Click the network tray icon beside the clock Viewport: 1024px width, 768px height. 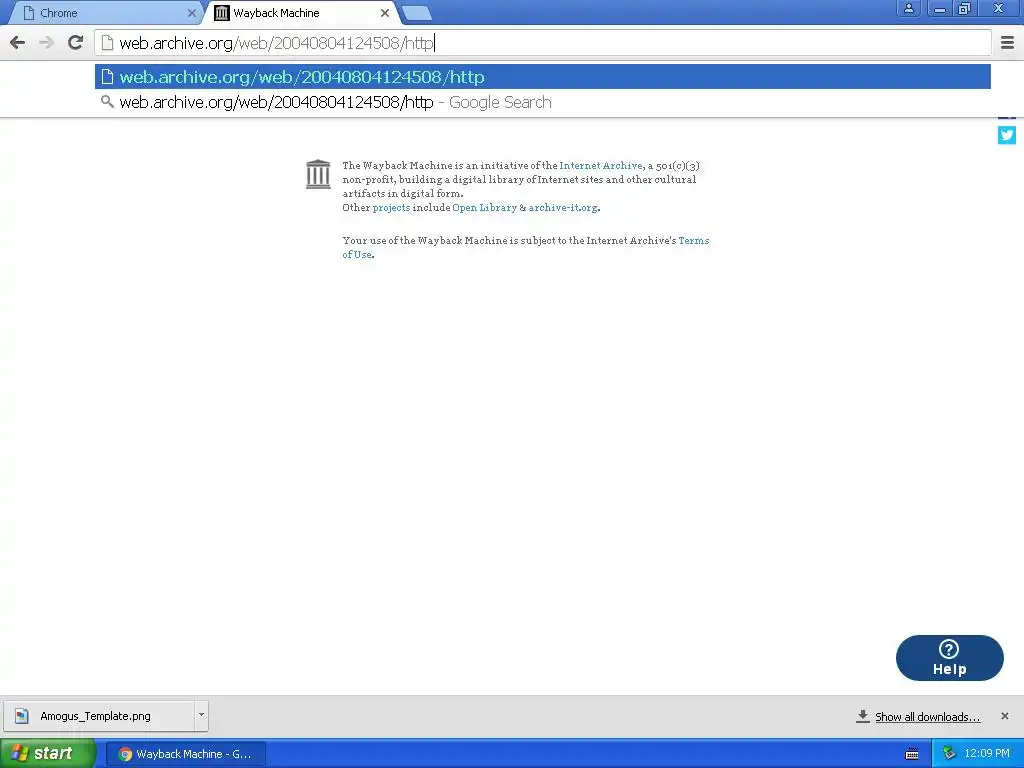click(949, 754)
